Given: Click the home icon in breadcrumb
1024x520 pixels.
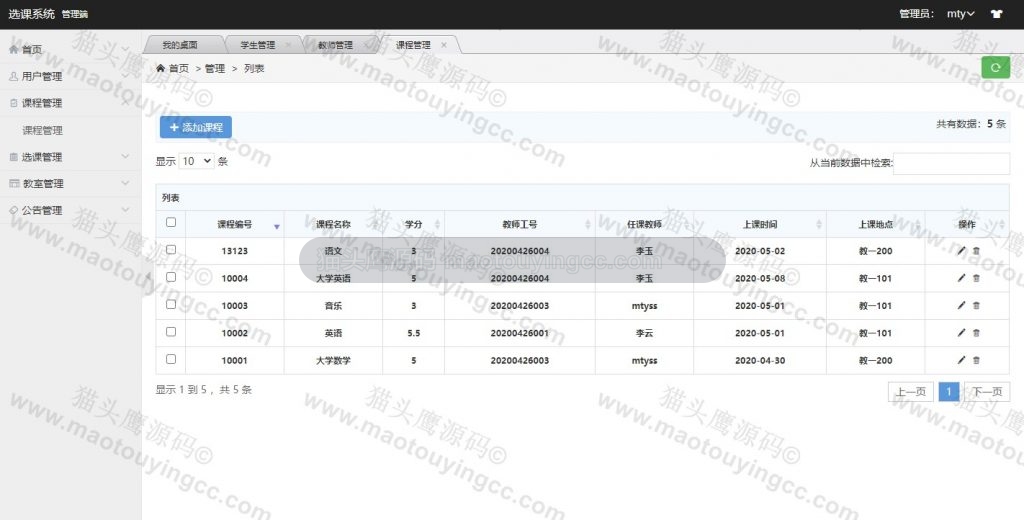Looking at the screenshot, I should pyautogui.click(x=161, y=68).
